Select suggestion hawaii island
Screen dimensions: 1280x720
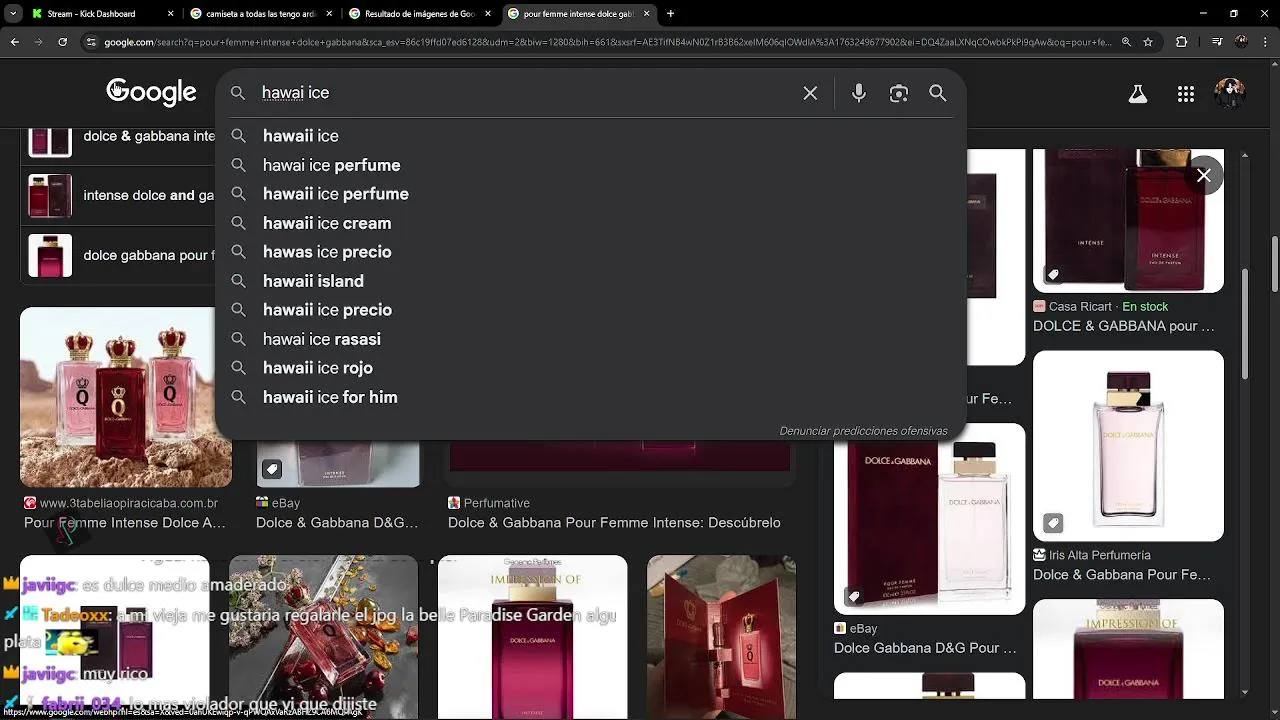click(x=590, y=281)
